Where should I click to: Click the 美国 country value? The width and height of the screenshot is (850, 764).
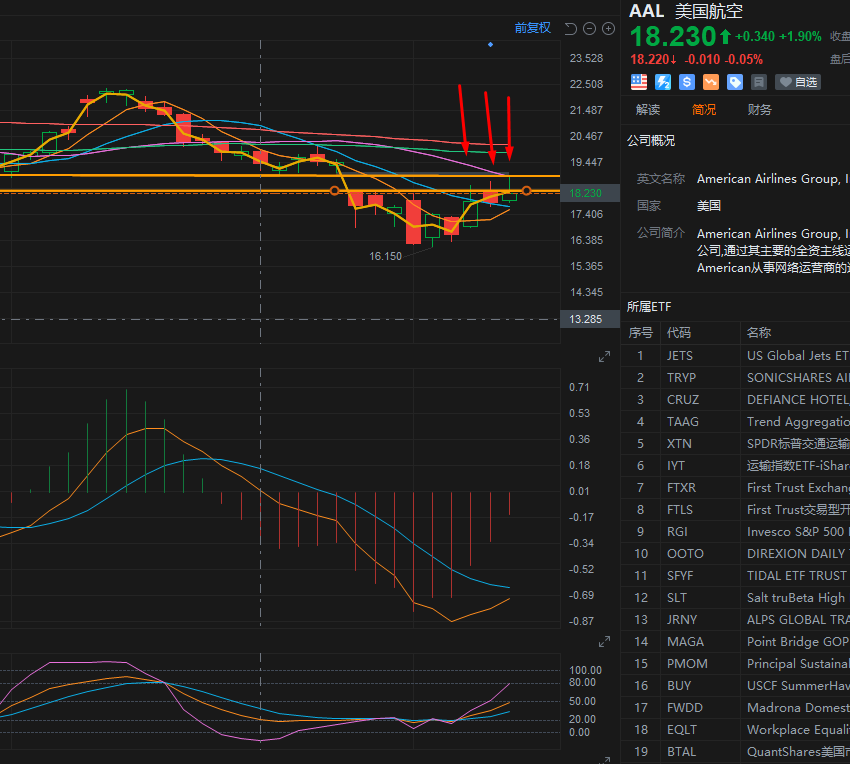[x=709, y=206]
